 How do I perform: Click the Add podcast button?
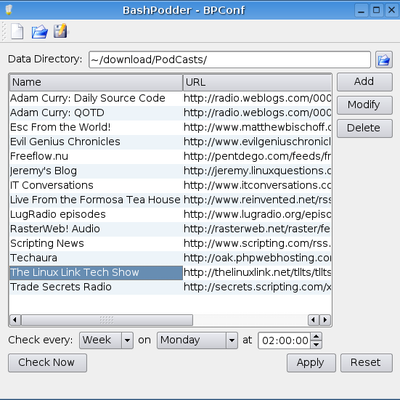coord(365,82)
